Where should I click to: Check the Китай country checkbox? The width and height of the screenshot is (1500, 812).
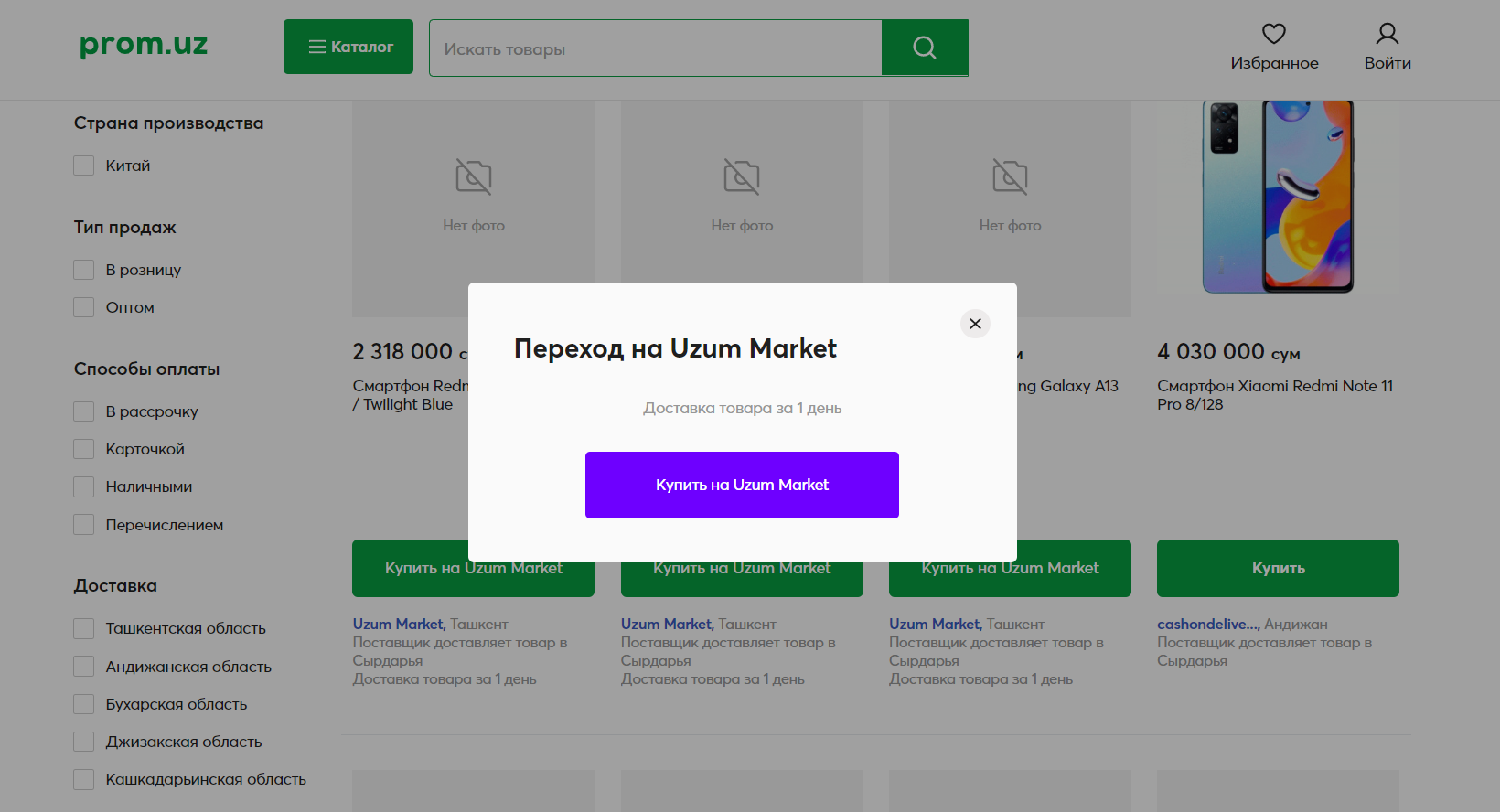(84, 166)
